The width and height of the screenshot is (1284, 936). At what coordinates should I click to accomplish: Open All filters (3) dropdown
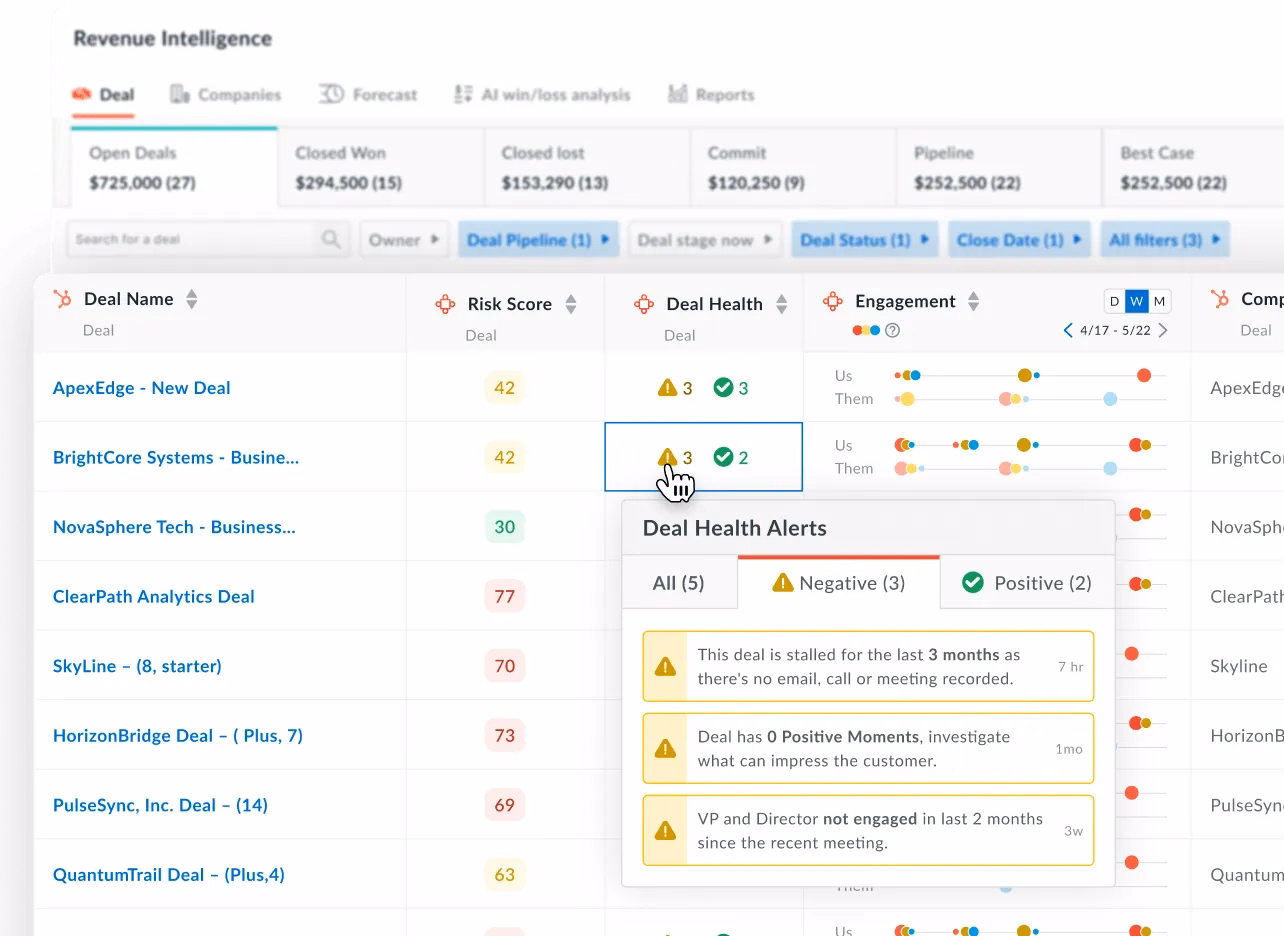(x=1164, y=240)
